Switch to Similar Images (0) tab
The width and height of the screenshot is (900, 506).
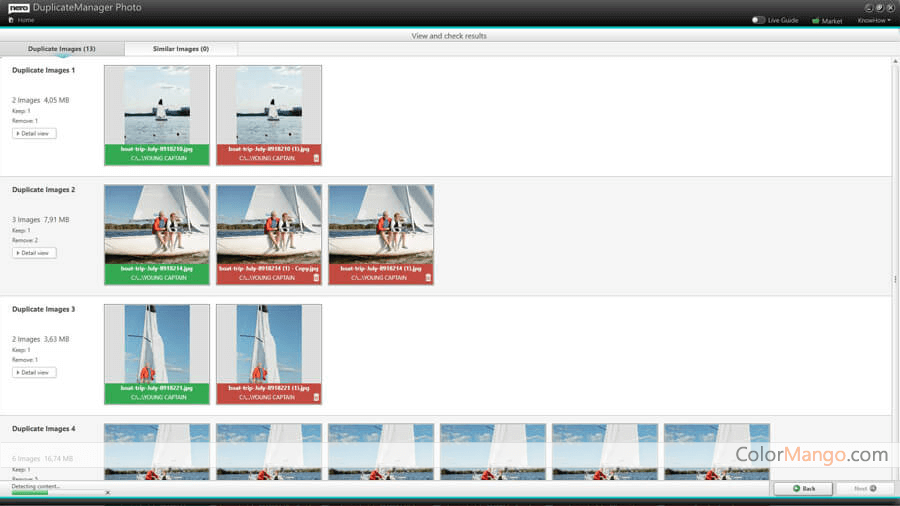point(181,48)
